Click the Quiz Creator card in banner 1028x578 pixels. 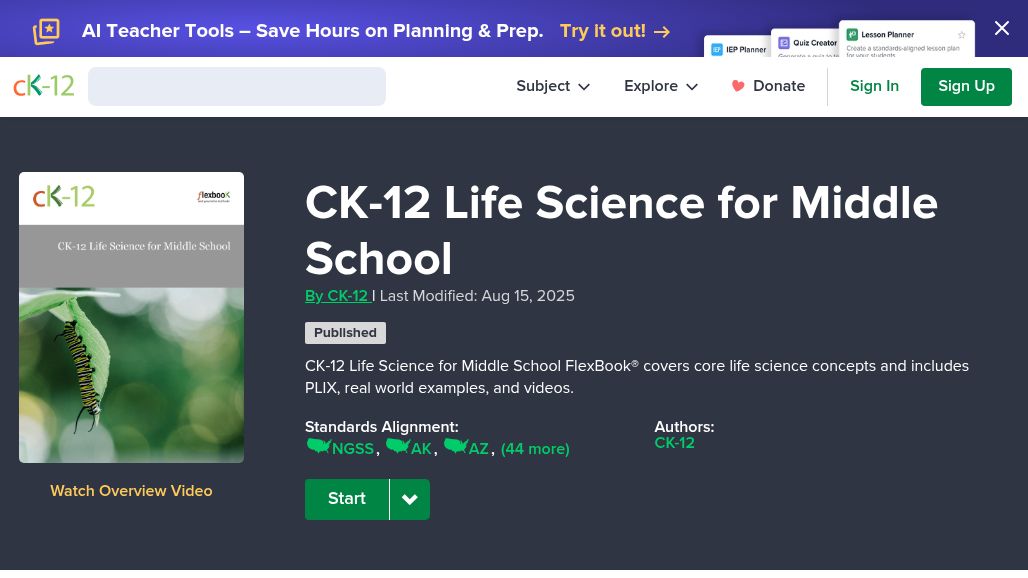[806, 44]
